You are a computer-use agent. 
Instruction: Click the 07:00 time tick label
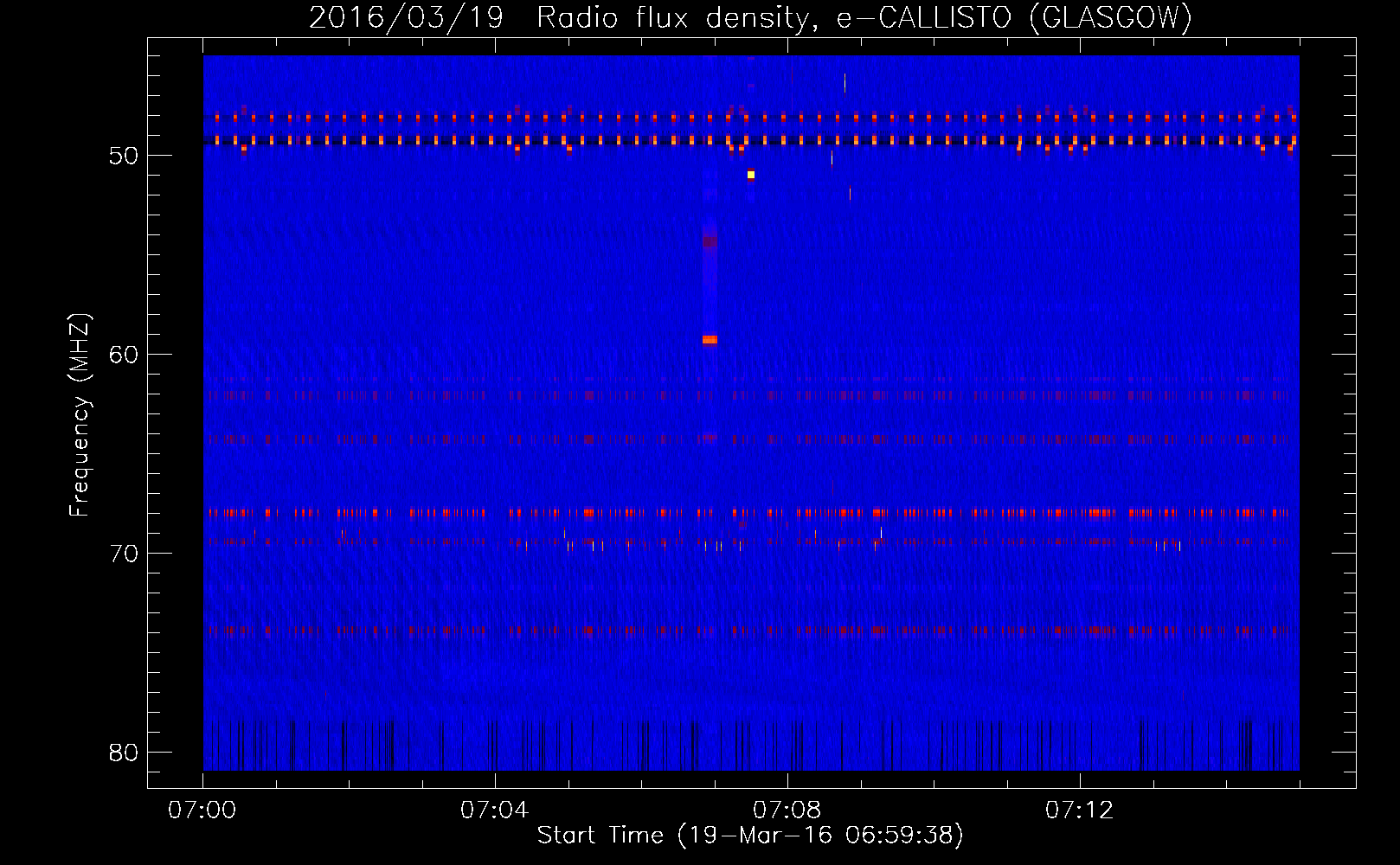202,811
